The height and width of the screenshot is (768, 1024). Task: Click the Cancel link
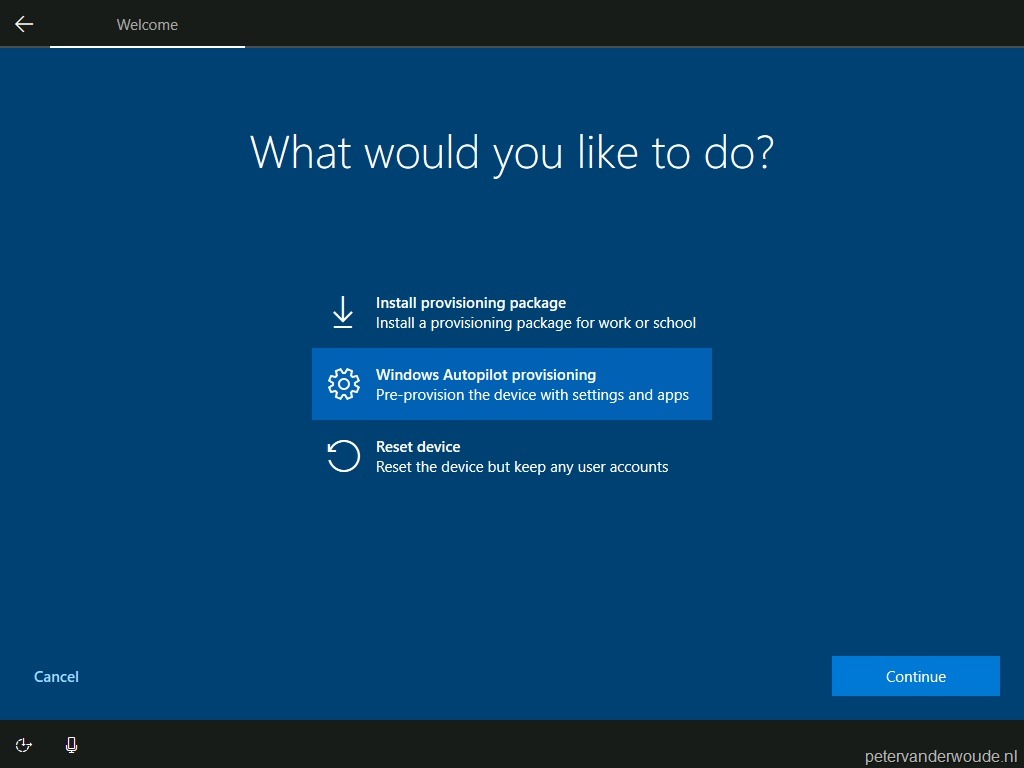pos(55,676)
